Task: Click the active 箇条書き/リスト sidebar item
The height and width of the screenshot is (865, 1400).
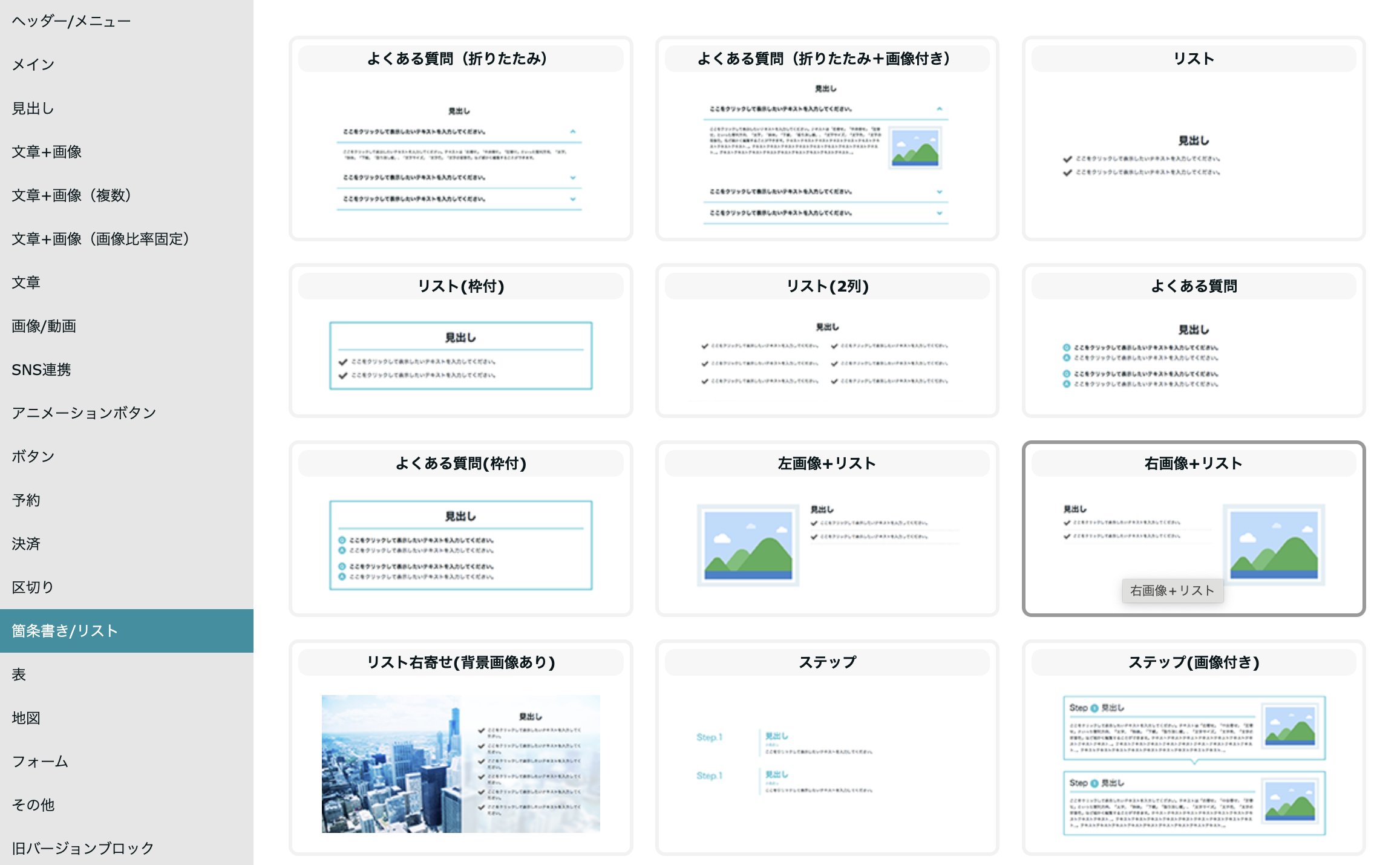Action: click(x=65, y=631)
